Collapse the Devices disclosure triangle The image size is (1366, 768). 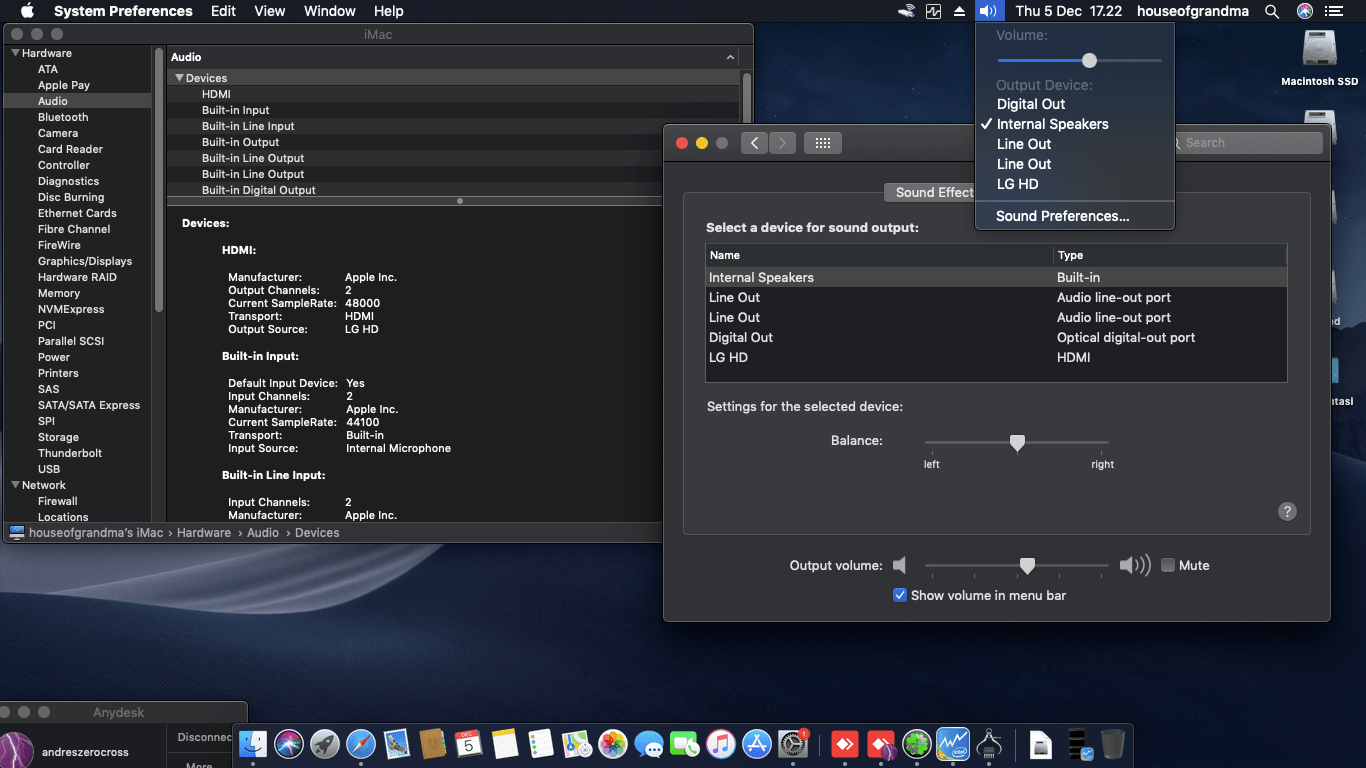coord(179,78)
